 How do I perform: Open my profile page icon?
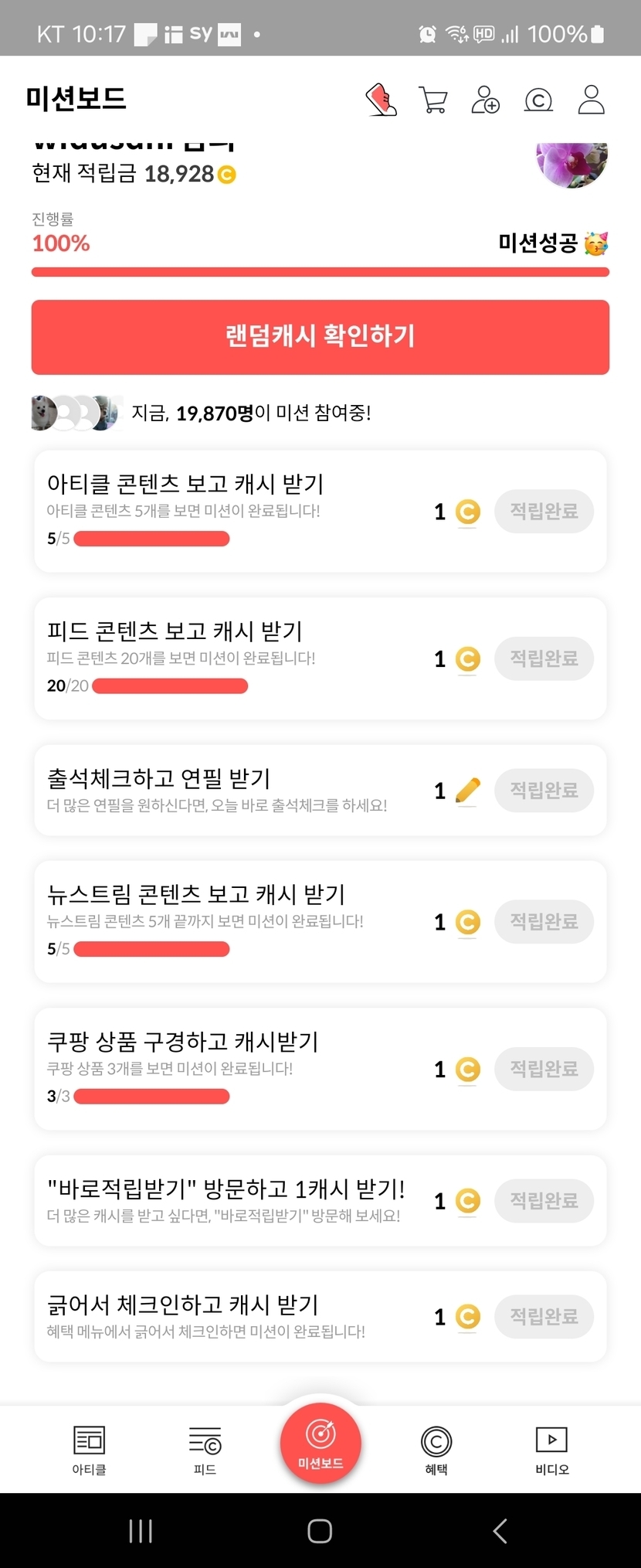click(591, 100)
